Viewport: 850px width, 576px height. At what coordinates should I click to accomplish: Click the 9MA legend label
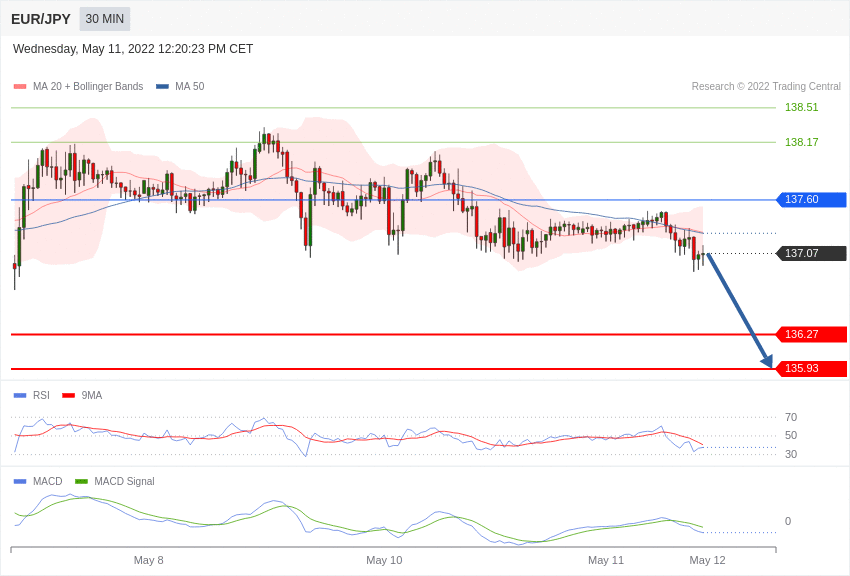[x=92, y=396]
